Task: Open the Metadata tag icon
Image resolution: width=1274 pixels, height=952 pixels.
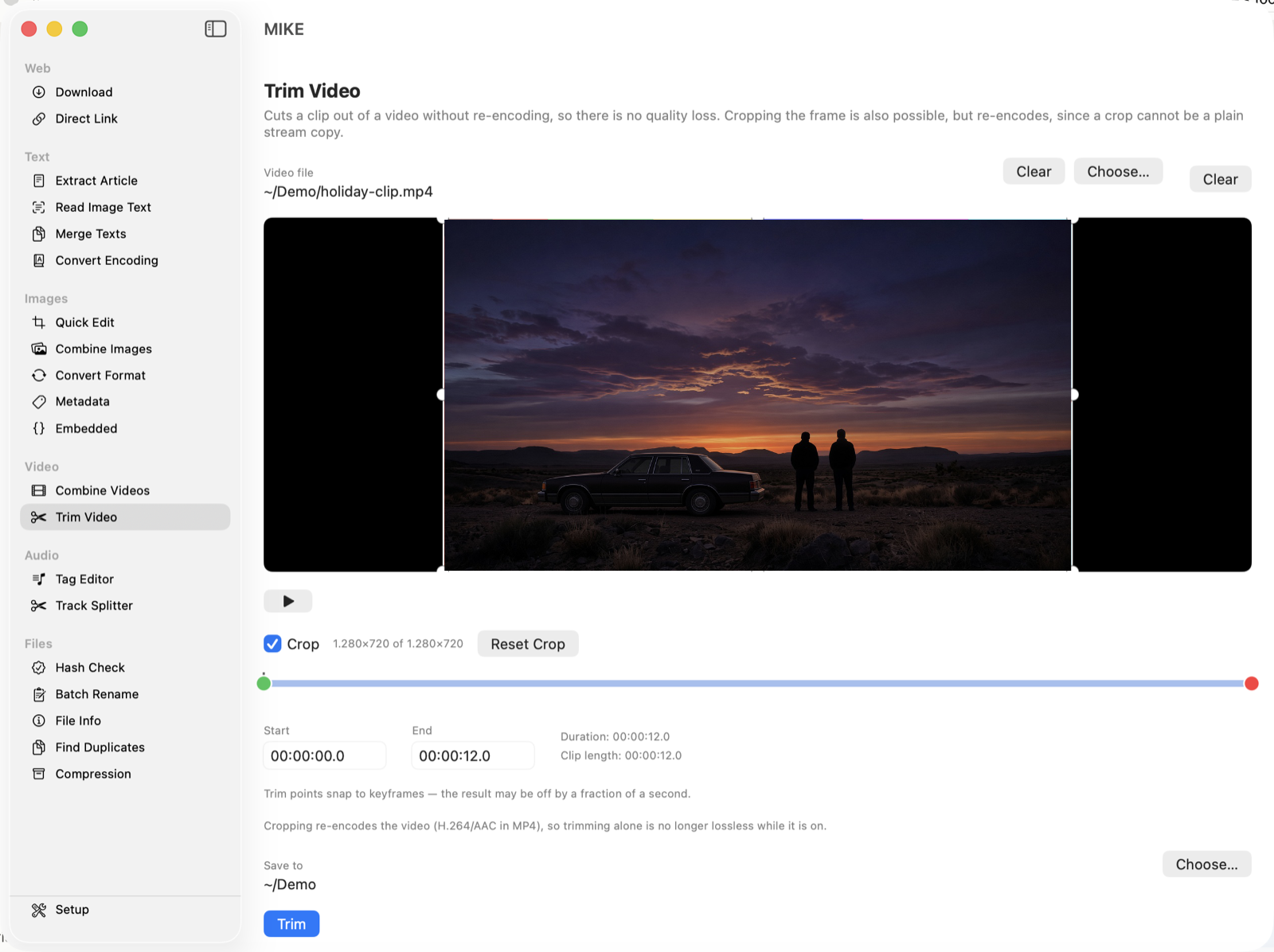Action: 38,402
